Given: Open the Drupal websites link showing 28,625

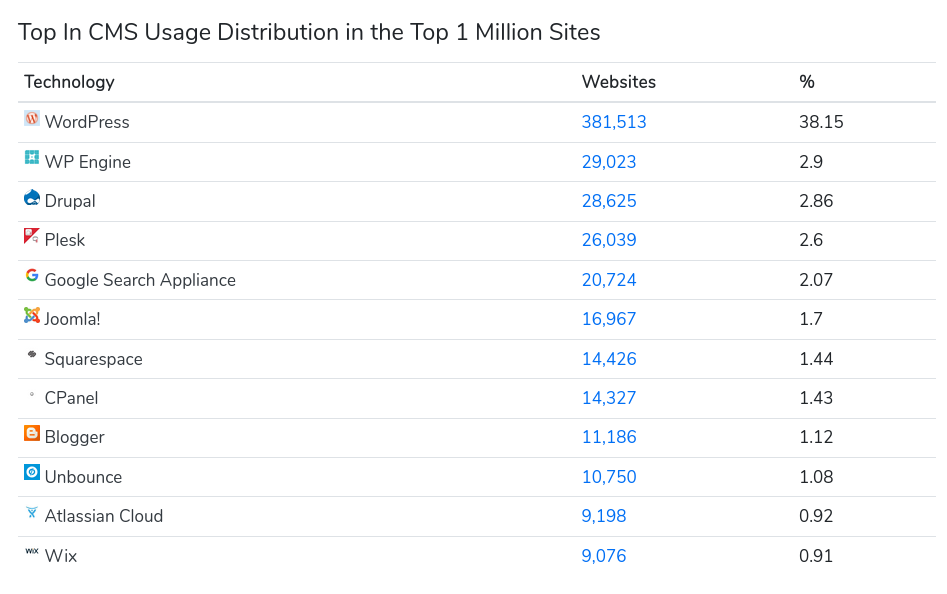Looking at the screenshot, I should coord(609,200).
